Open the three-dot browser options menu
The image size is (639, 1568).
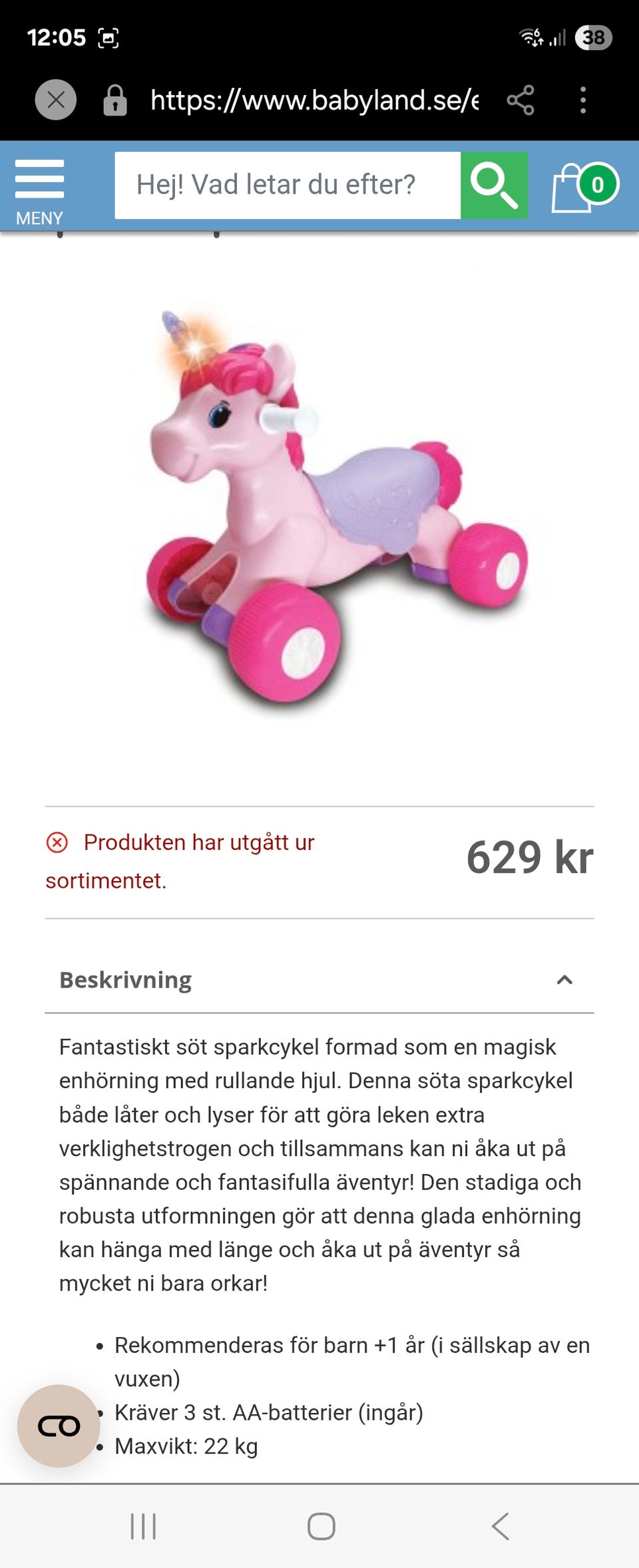583,100
